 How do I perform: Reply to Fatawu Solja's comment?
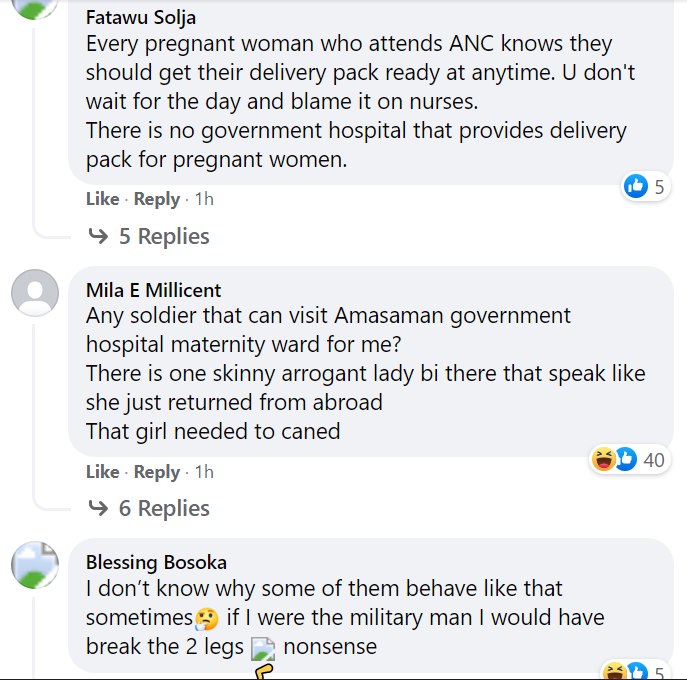[x=157, y=199]
